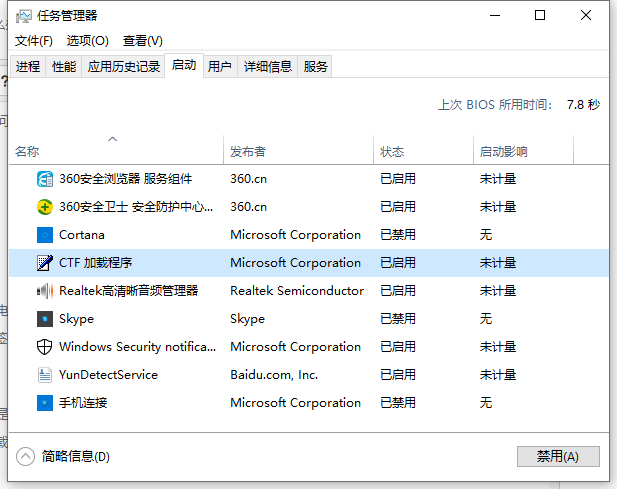Sort by the 状态 column header
Viewport: 617px width, 489px height.
click(x=392, y=152)
